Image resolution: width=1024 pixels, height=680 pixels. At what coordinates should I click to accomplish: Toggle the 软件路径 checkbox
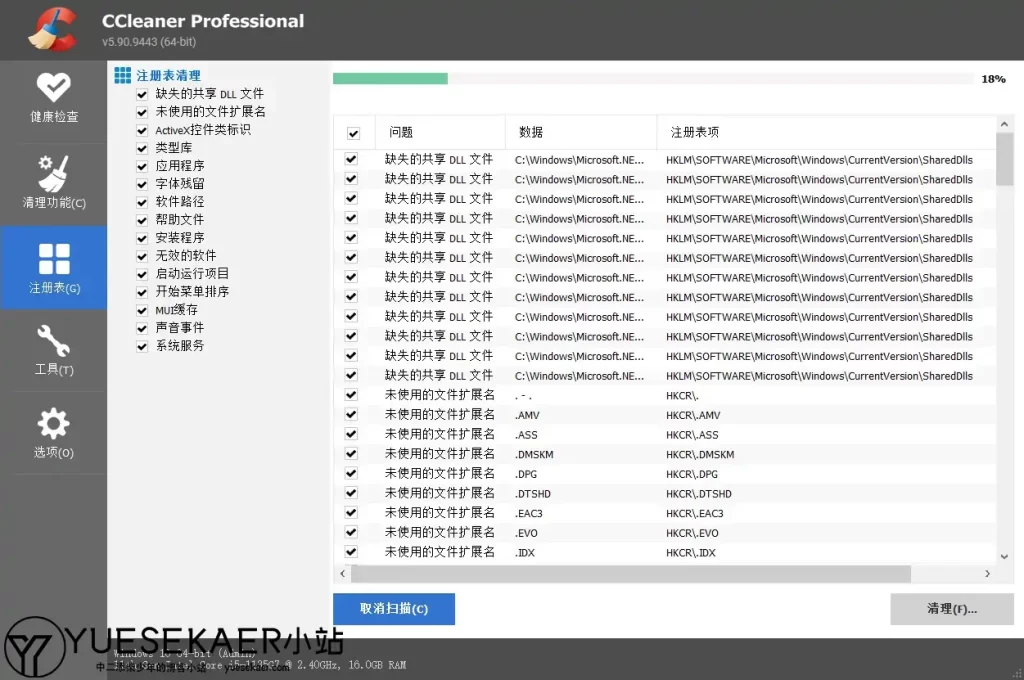[x=142, y=202]
